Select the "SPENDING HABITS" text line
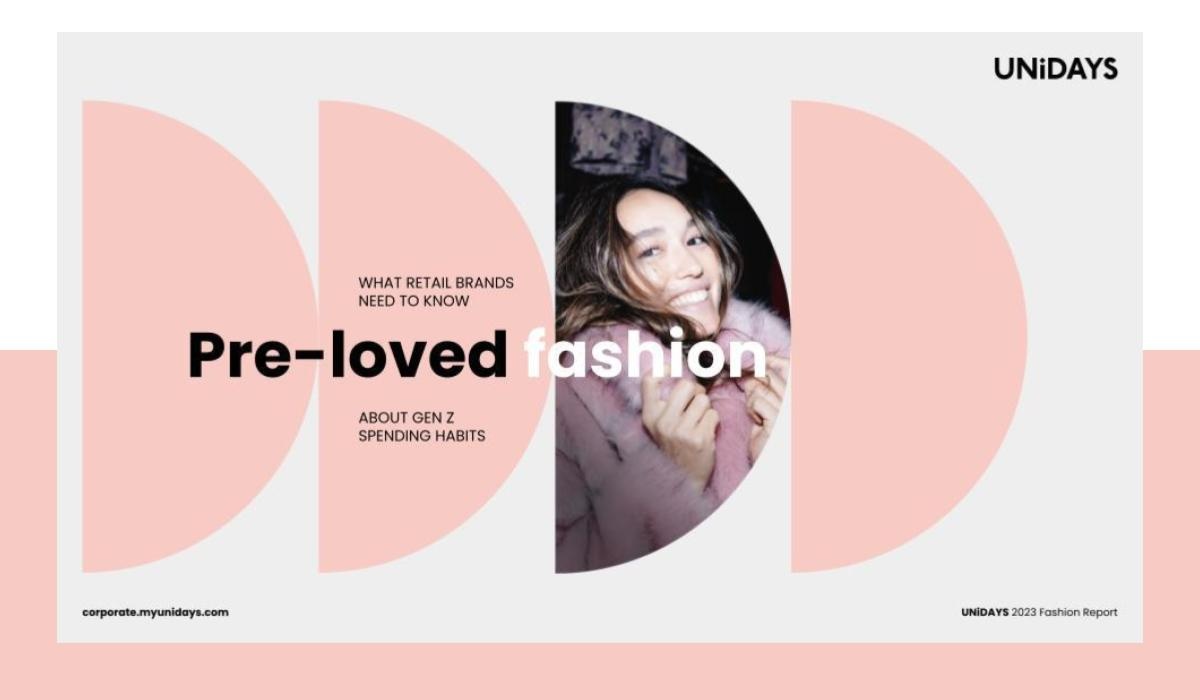Screen dimensions: 1200x700 pyautogui.click(x=422, y=436)
